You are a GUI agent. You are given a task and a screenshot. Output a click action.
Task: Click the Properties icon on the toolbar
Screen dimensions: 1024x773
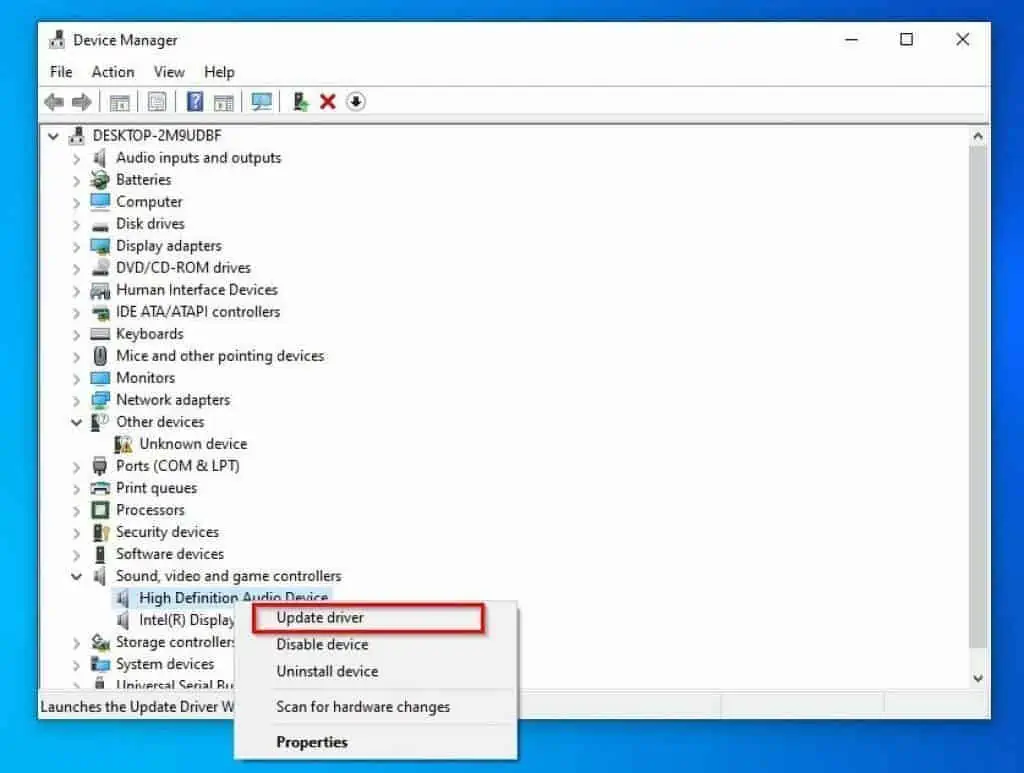[x=157, y=101]
